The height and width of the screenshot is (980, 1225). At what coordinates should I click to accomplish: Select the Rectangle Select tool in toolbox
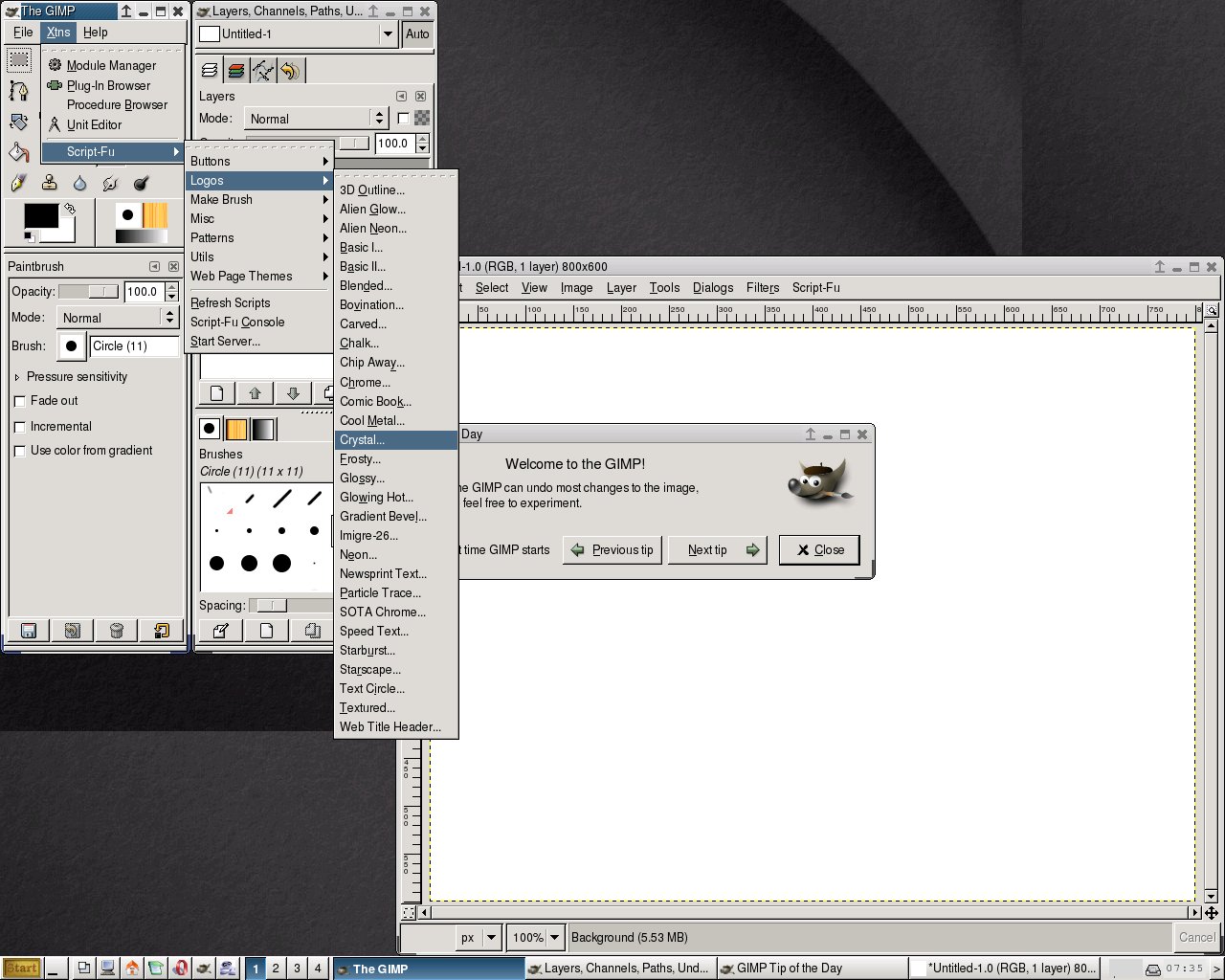coord(19,59)
